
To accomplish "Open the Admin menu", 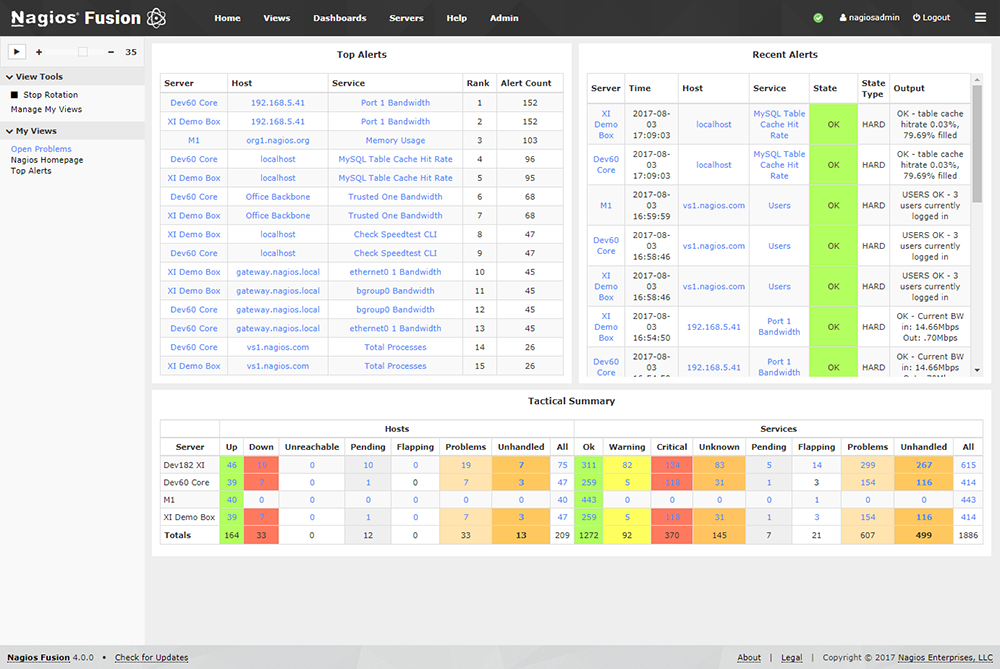I will (x=504, y=18).
